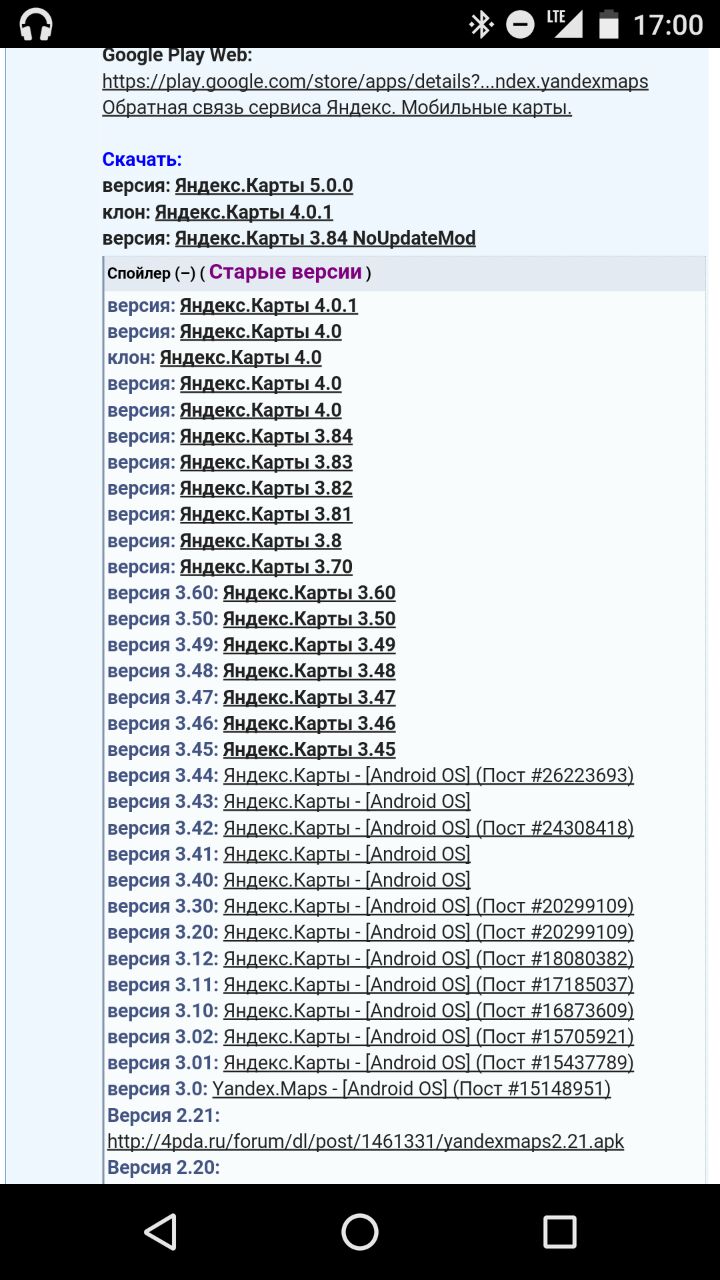Open Яндекс.Карты 3.70 link
Viewport: 720px width, 1280px height.
click(266, 567)
